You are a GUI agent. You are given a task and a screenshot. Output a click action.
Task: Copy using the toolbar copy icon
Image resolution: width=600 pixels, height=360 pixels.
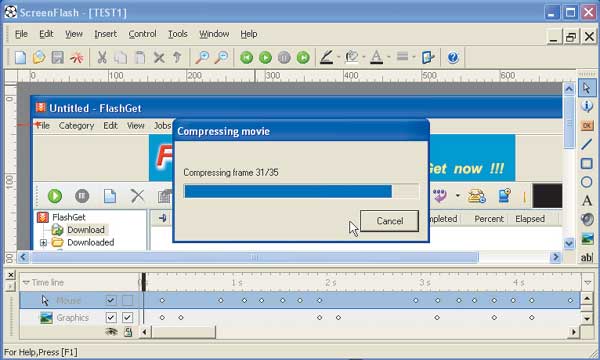(x=121, y=58)
